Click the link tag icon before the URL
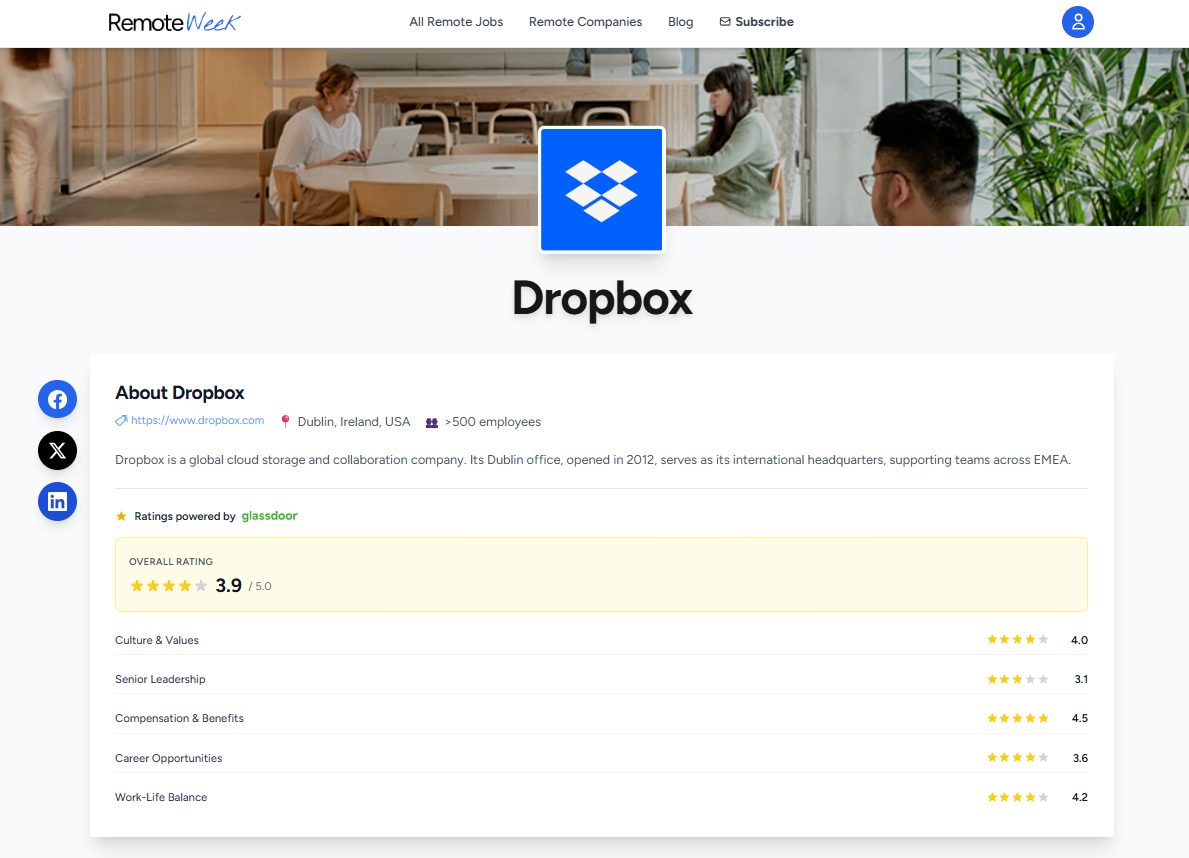 121,421
